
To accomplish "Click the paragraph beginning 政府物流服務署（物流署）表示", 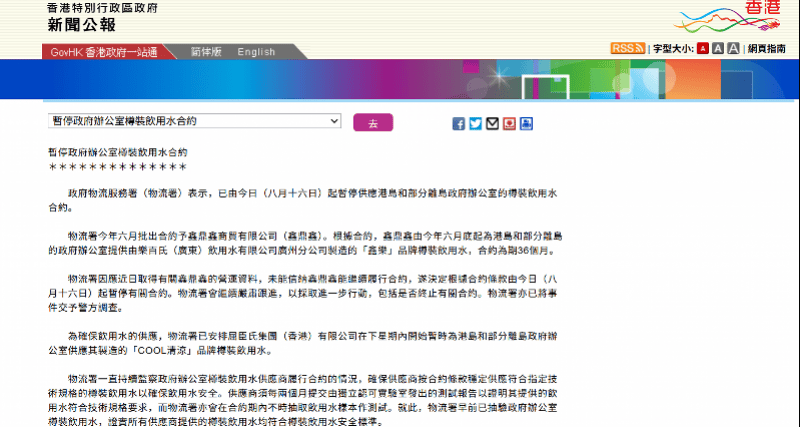I will 303,200.
